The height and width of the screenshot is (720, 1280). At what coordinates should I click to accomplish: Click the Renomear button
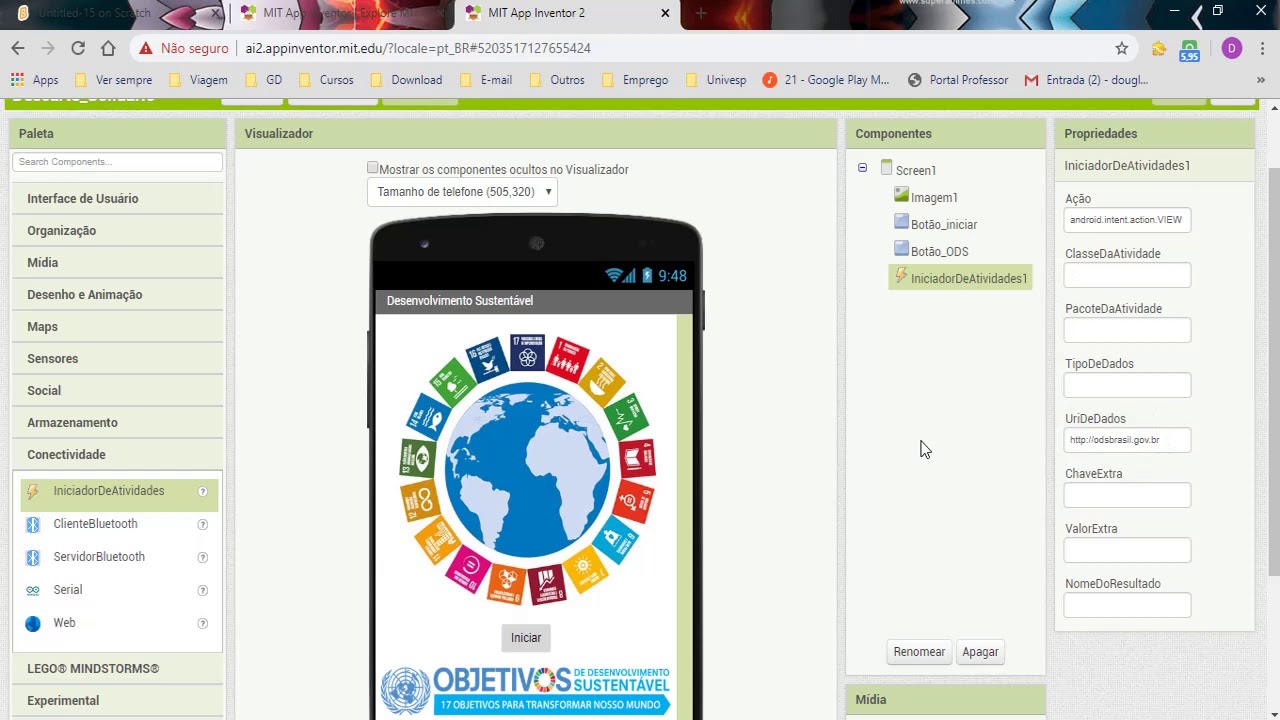click(x=919, y=652)
